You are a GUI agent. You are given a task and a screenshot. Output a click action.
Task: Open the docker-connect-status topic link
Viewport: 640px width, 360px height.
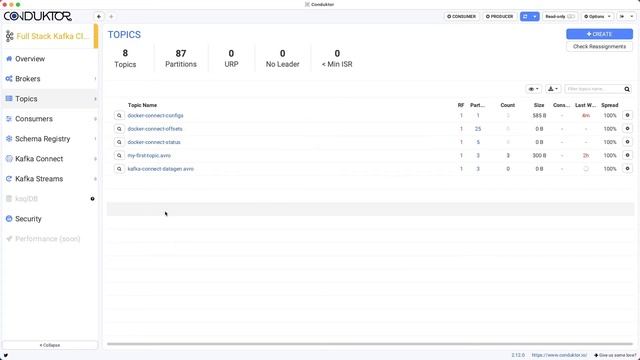tap(154, 142)
